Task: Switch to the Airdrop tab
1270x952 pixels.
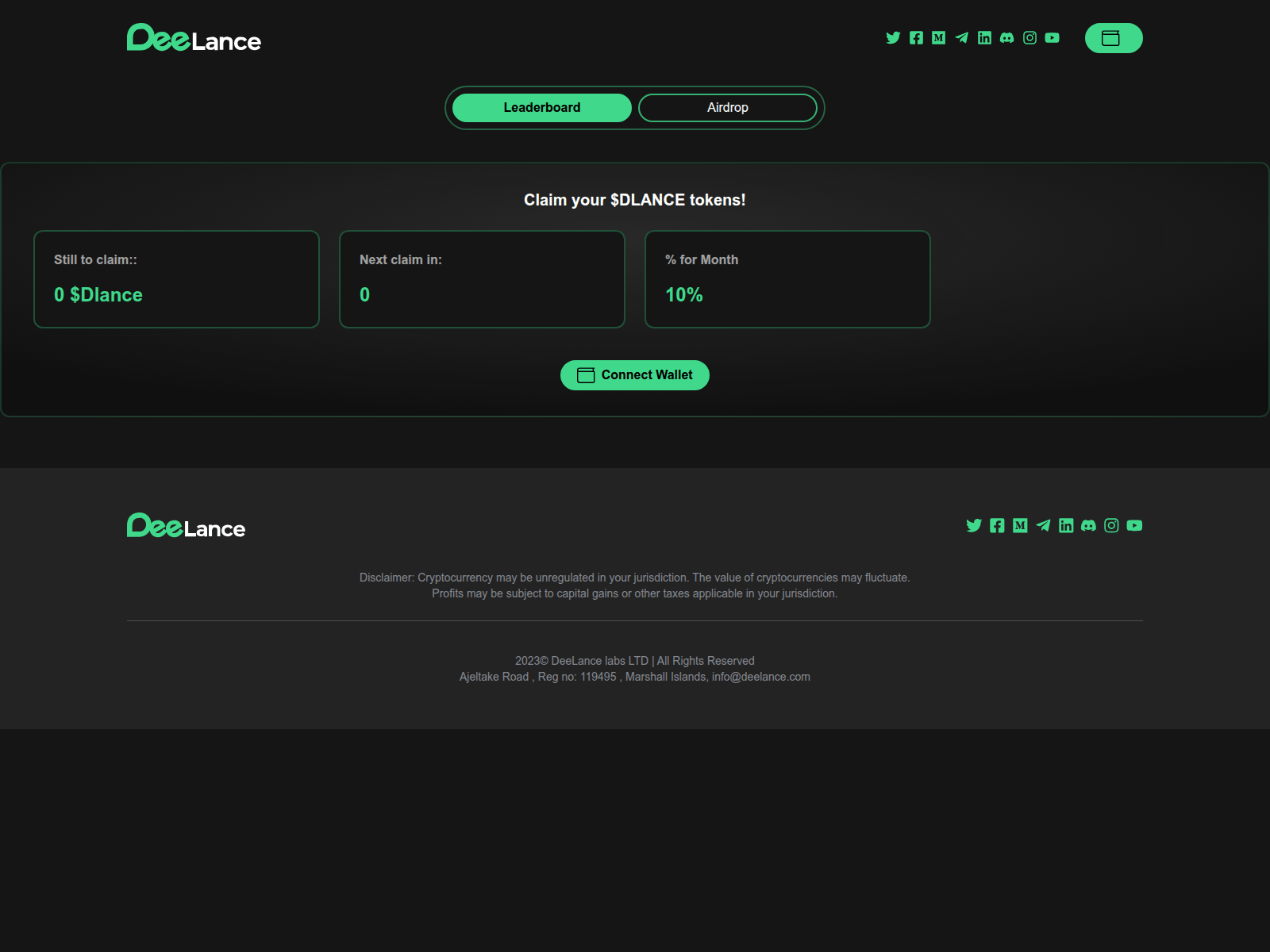Action: point(728,108)
